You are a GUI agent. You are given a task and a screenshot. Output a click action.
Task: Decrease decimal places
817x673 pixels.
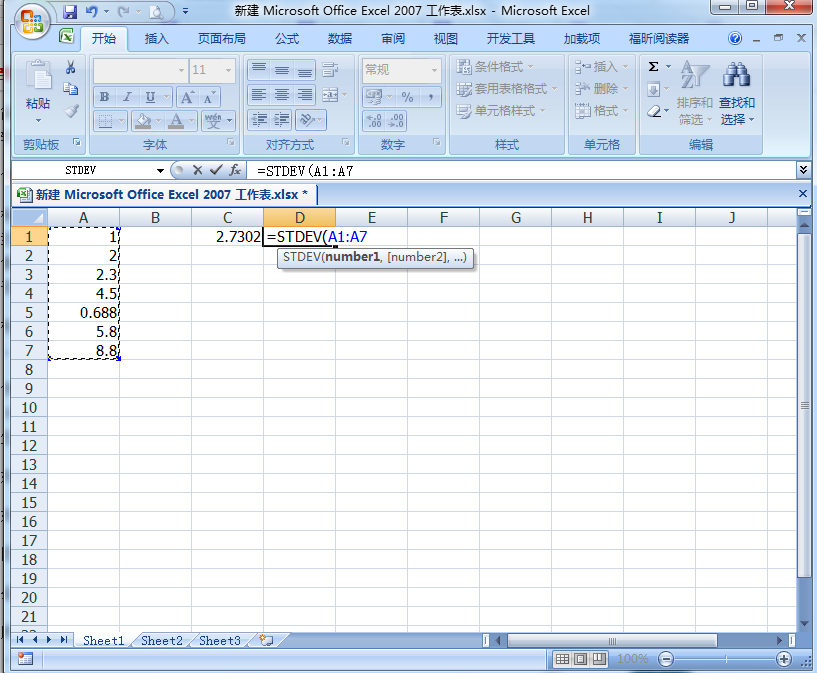pos(395,121)
